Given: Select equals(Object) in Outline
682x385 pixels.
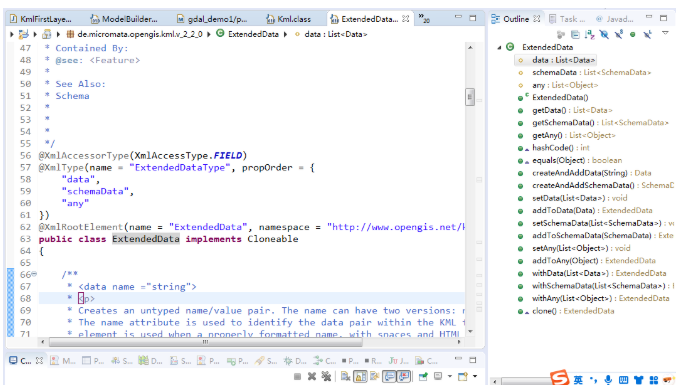Looking at the screenshot, I should (570, 161).
